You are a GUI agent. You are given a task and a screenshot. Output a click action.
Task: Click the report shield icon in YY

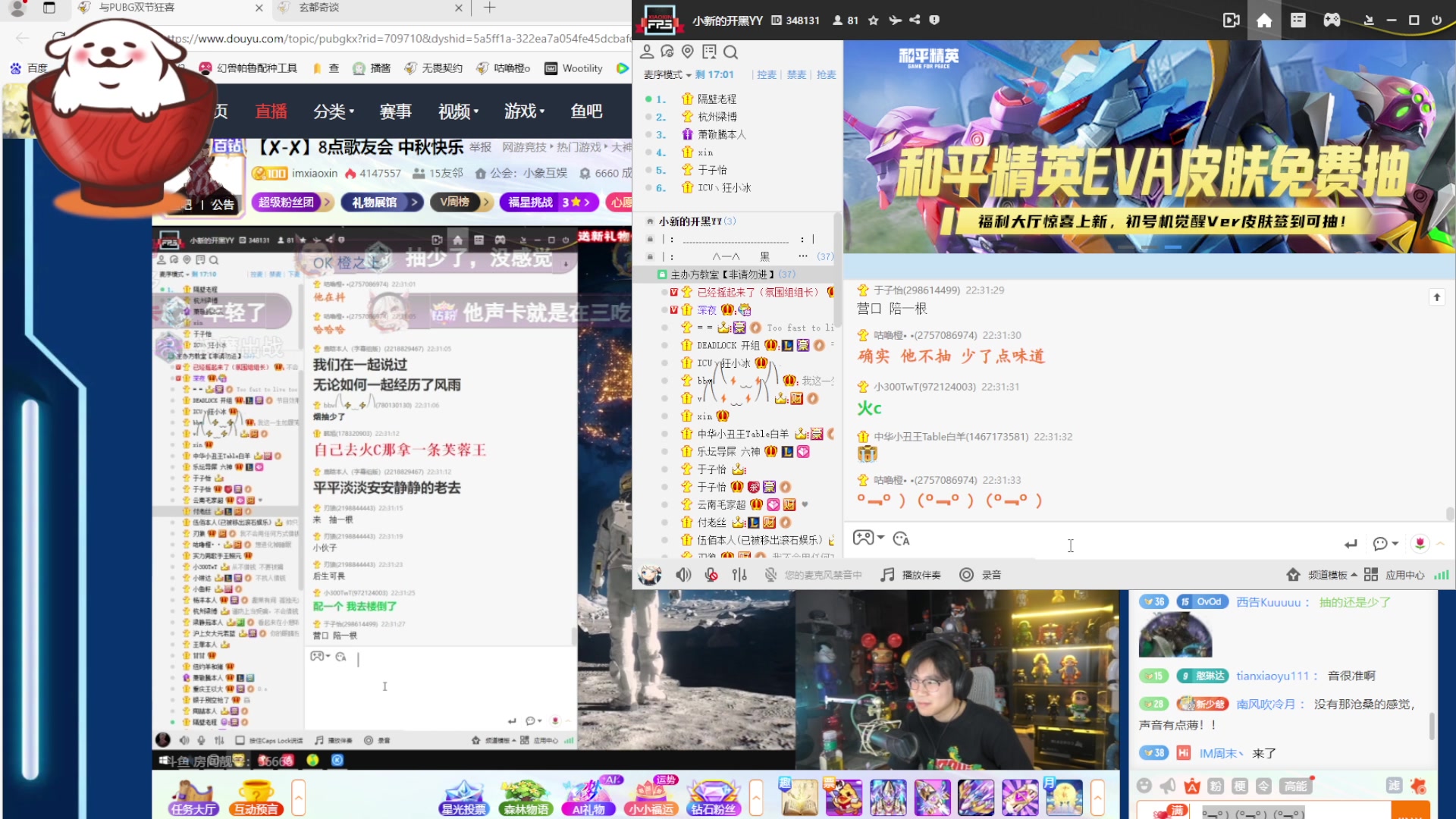point(934,20)
